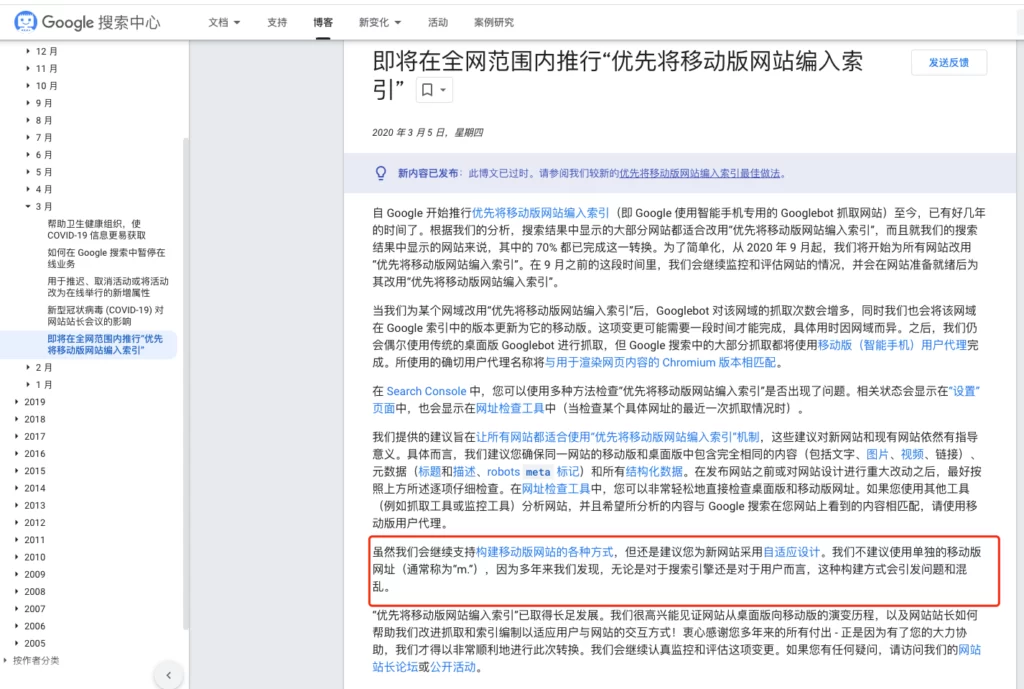Viewport: 1024px width, 689px height.
Task: Open the 视频 link
Action: [x=912, y=454]
